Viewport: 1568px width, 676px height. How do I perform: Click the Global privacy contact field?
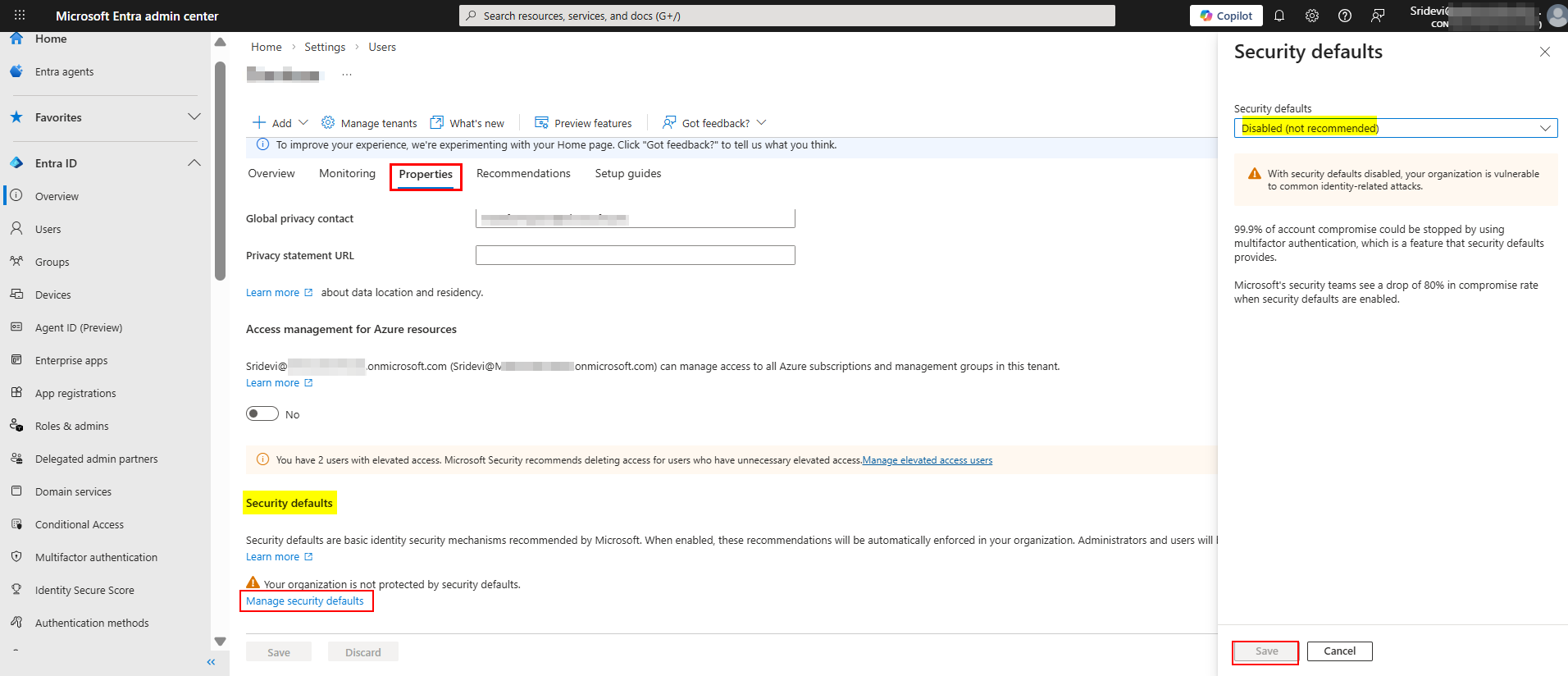tap(636, 218)
